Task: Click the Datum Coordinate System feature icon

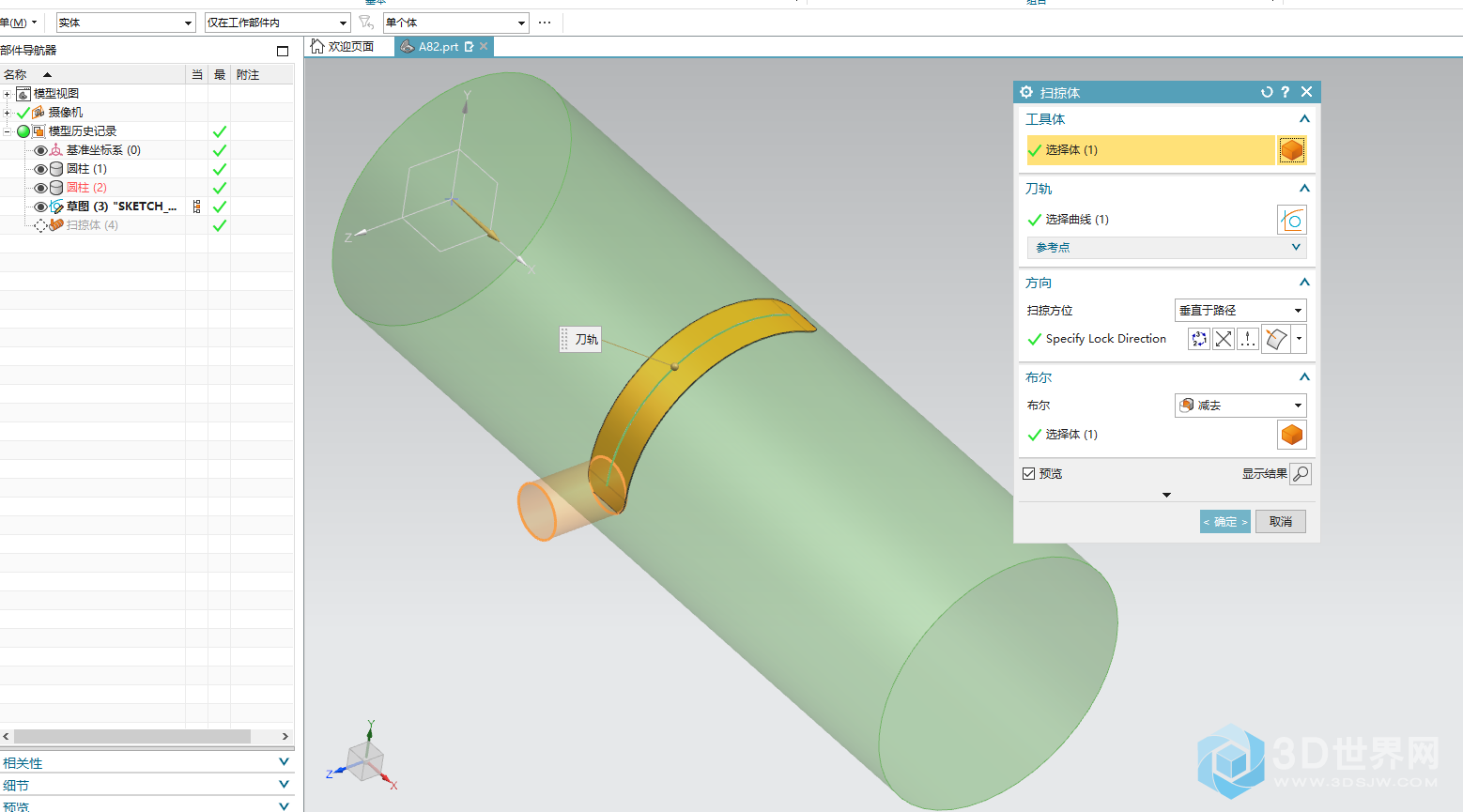Action: pyautogui.click(x=56, y=150)
